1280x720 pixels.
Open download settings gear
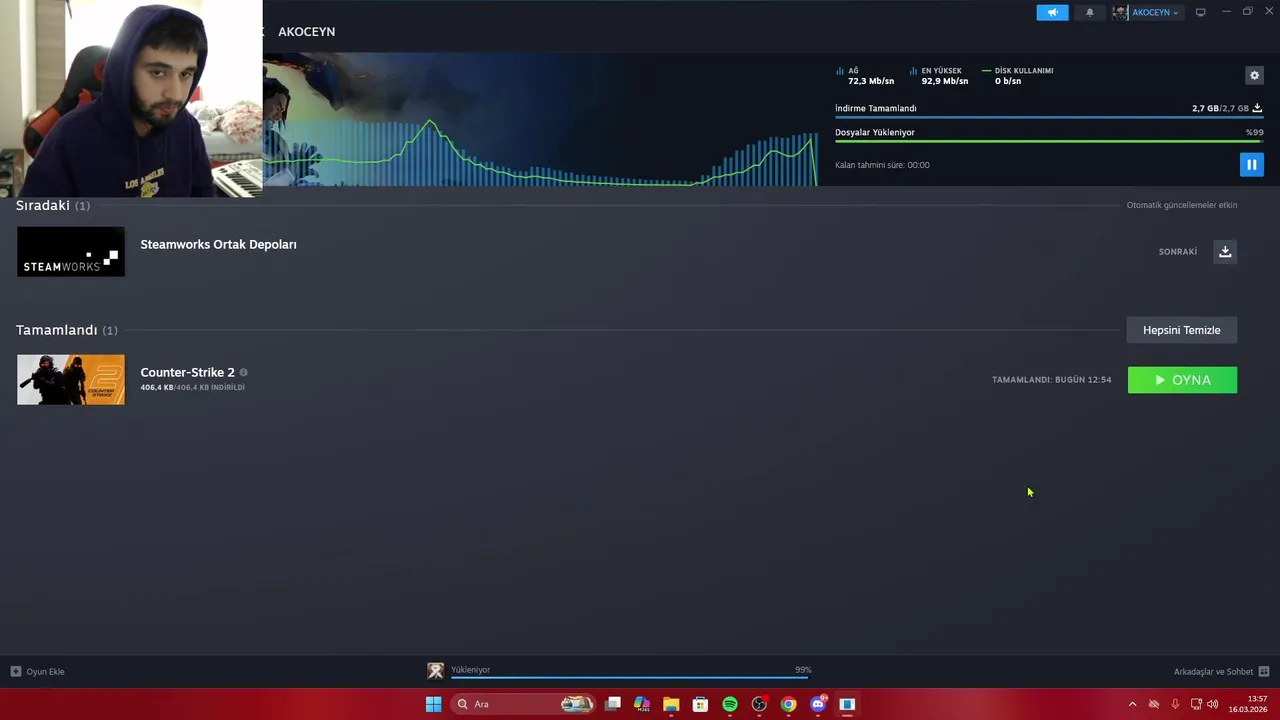coord(1254,75)
